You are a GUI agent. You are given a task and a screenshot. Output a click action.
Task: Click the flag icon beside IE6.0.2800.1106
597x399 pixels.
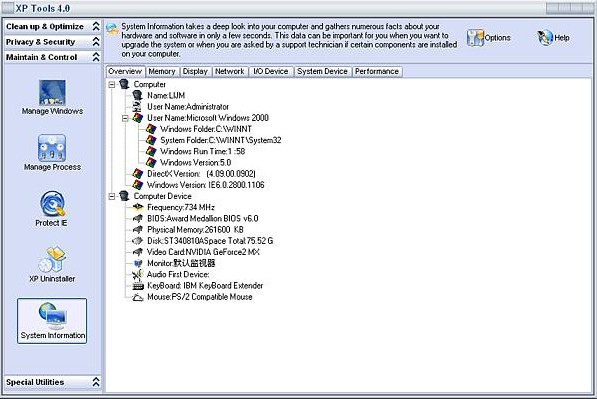pos(137,185)
